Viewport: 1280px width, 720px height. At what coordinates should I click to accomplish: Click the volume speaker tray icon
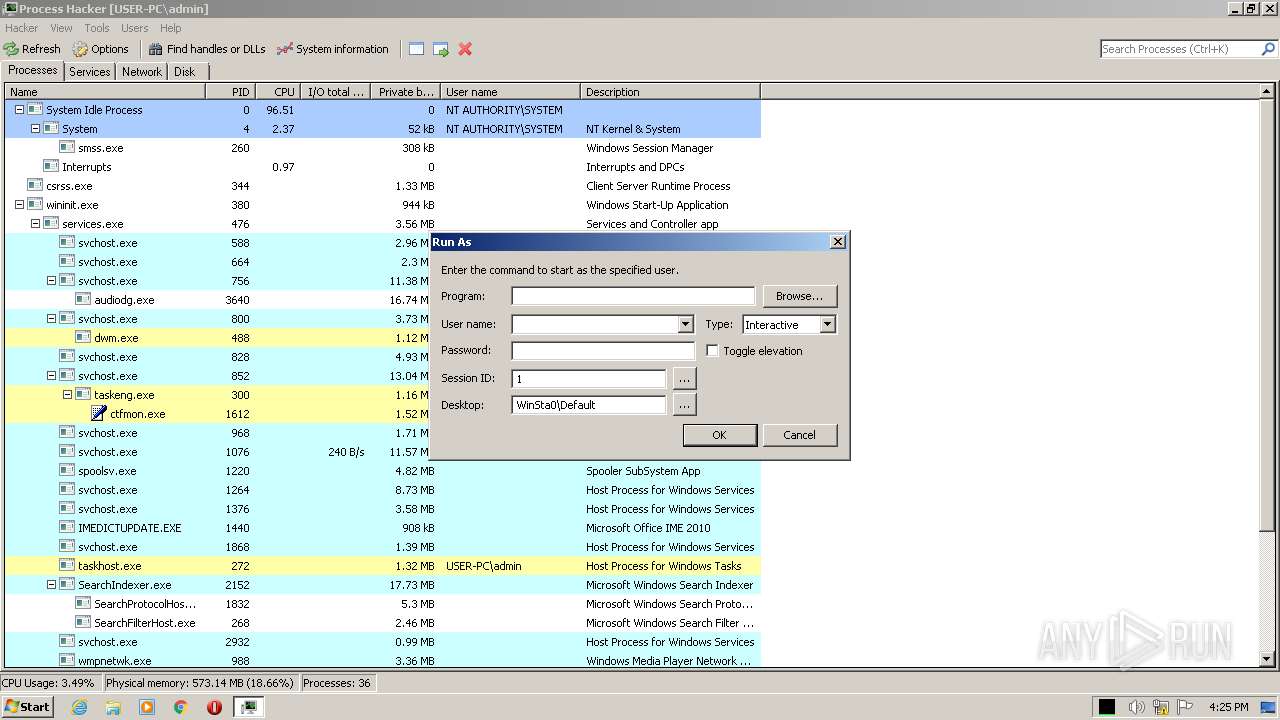point(1136,707)
